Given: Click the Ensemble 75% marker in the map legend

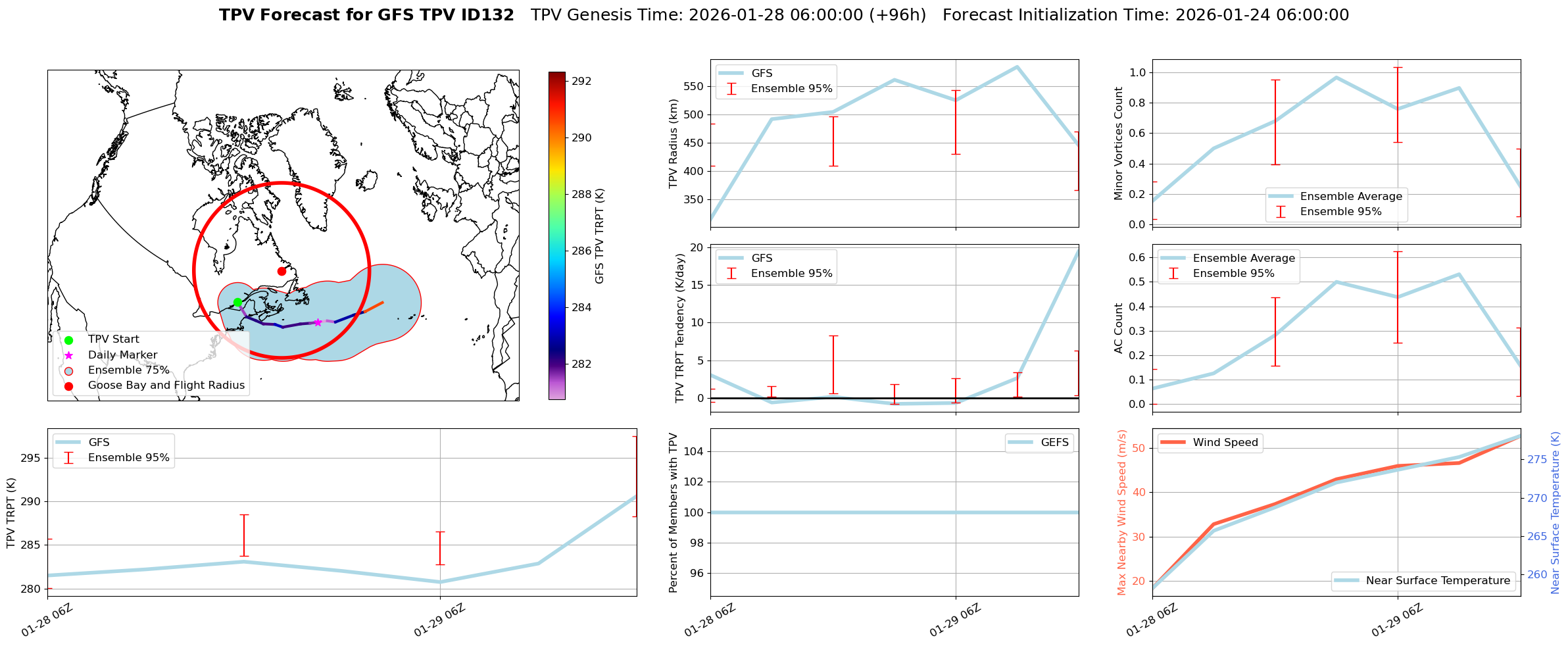Looking at the screenshot, I should point(68,370).
